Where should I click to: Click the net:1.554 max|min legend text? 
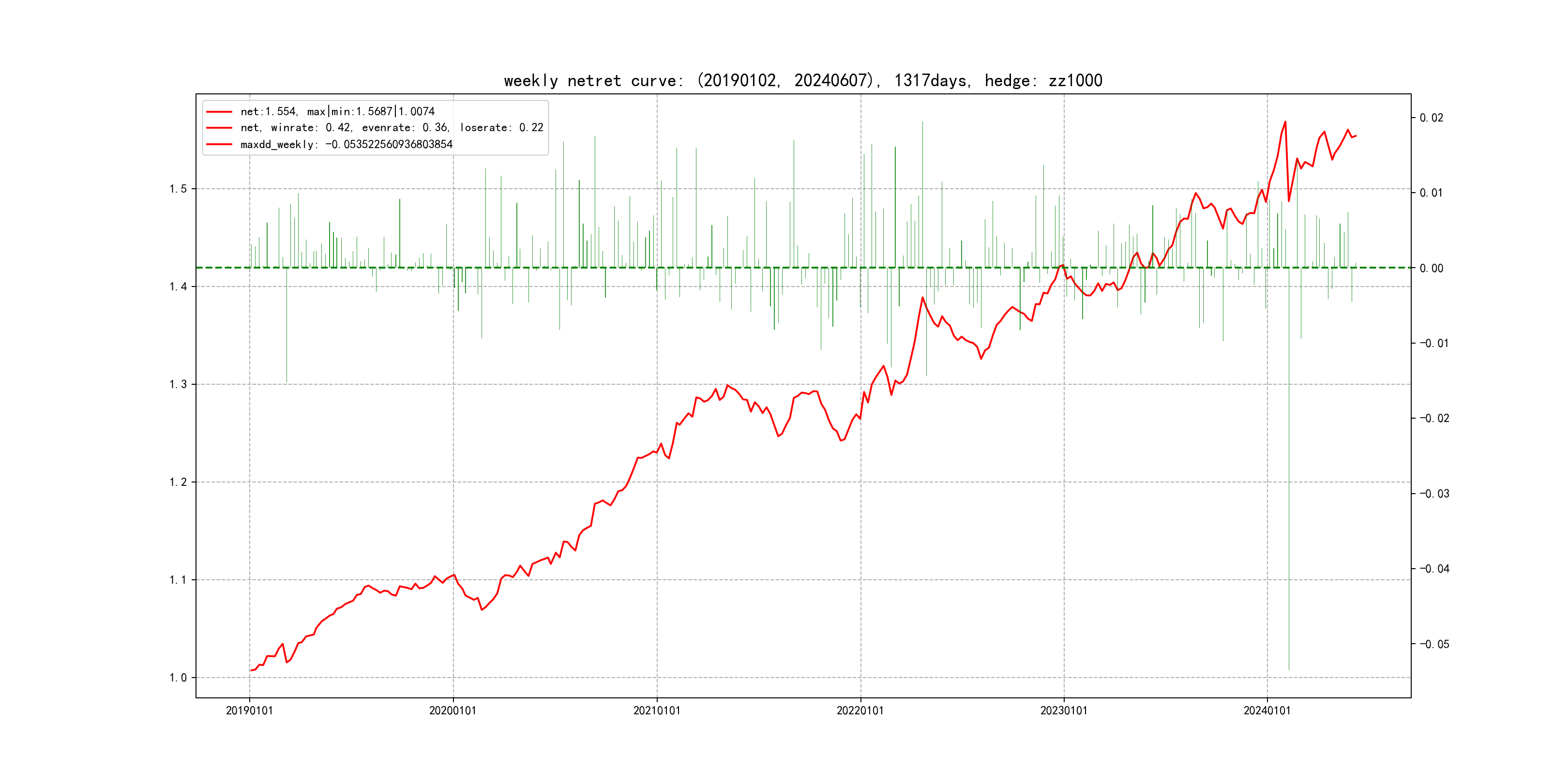337,111
